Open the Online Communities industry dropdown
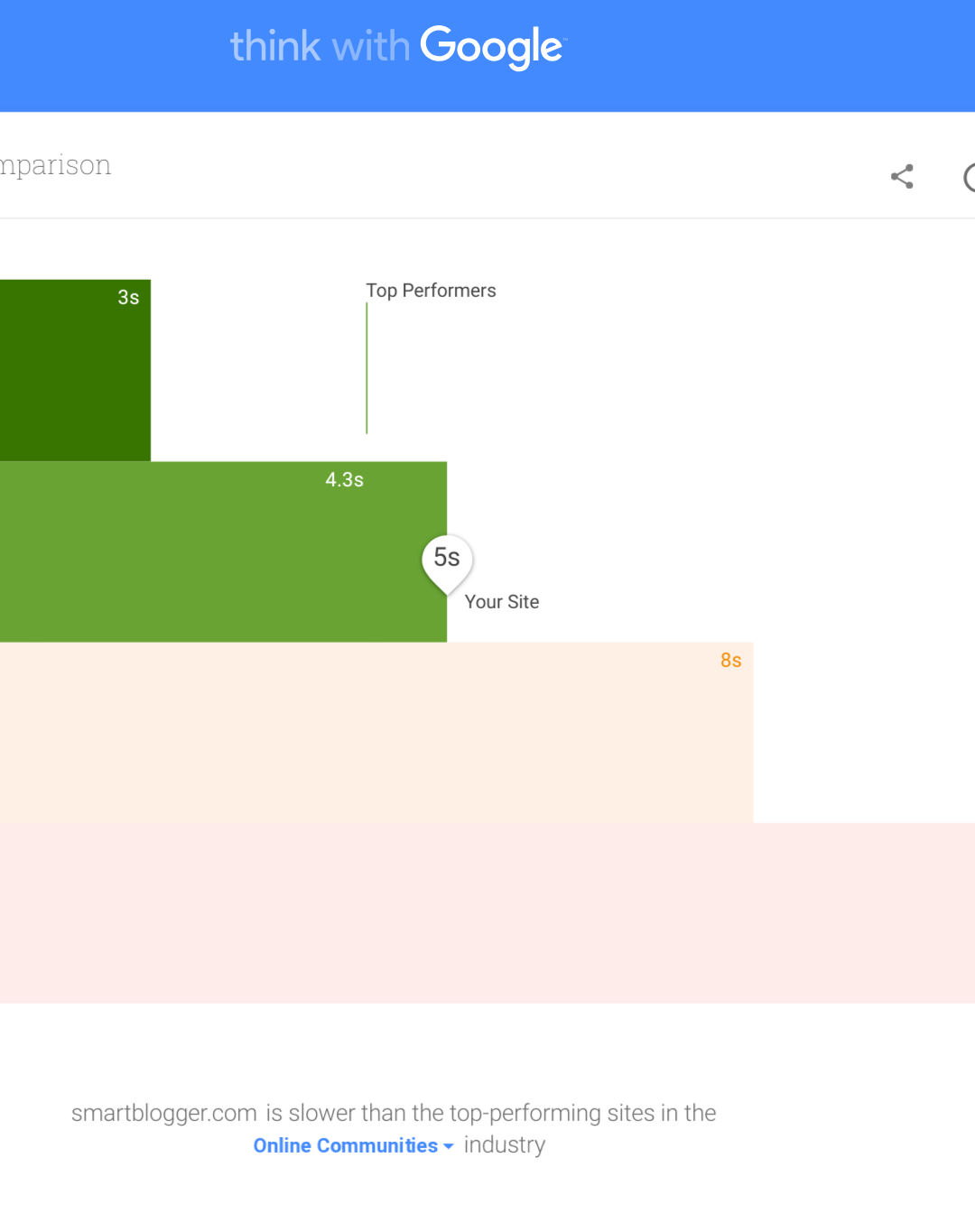 (x=346, y=1145)
